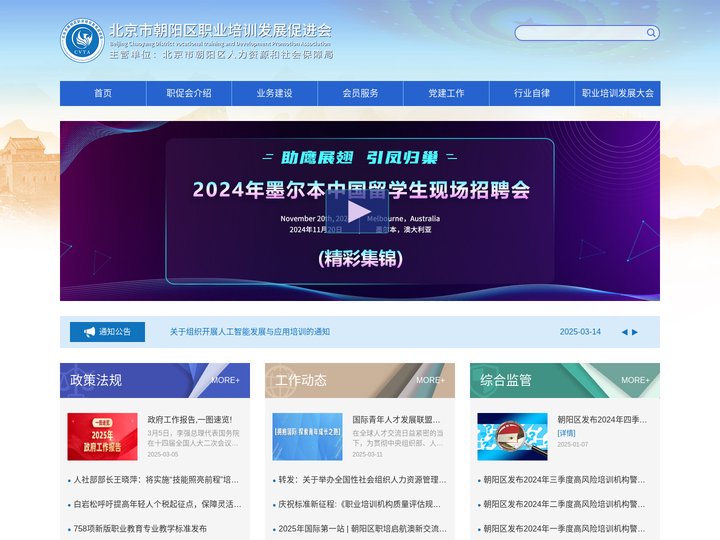Open article 人社部部长王晓萍 技能照亮前程

pyautogui.click(x=156, y=480)
